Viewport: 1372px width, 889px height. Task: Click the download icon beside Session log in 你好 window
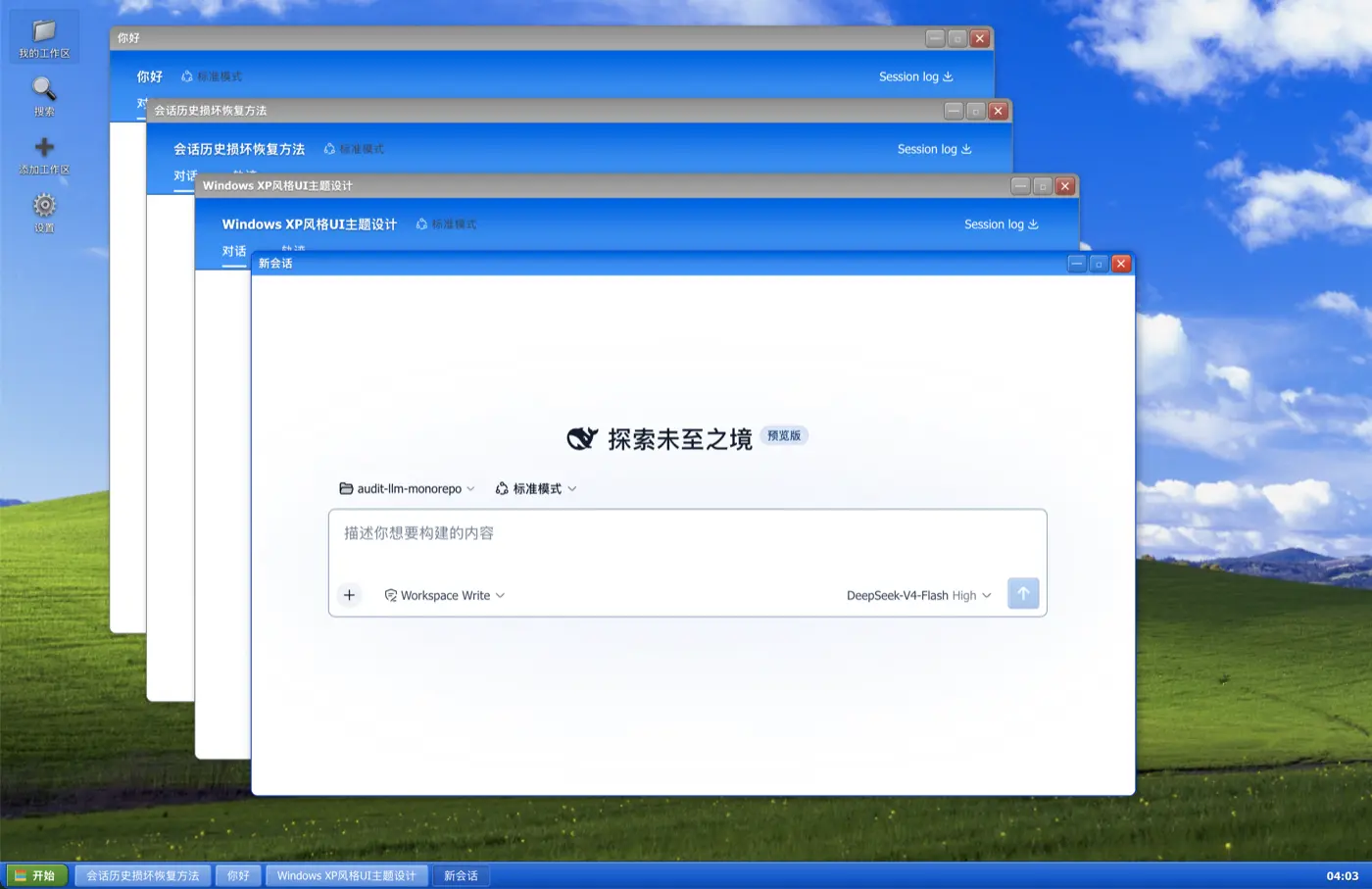click(948, 76)
